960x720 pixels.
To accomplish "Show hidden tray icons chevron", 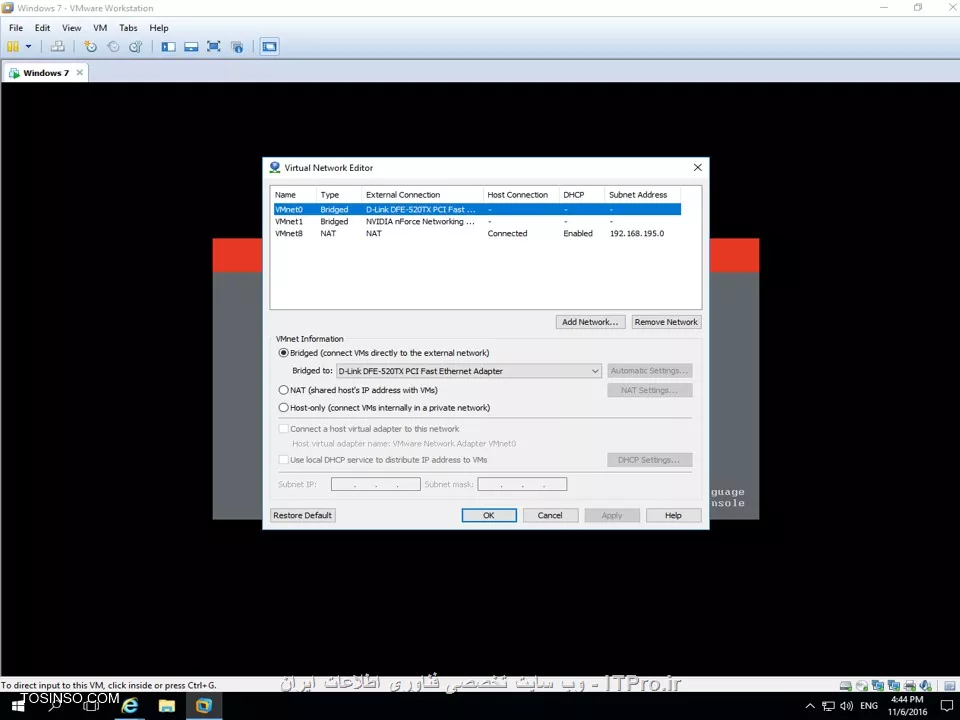I will click(810, 706).
